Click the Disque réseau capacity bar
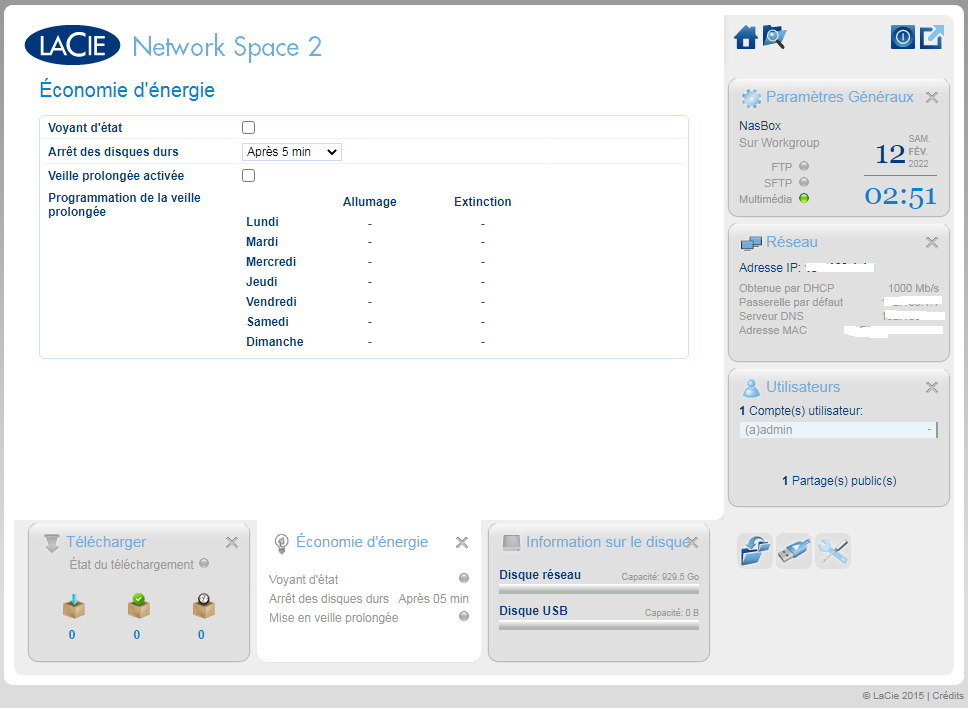This screenshot has width=968, height=708. pyautogui.click(x=598, y=590)
